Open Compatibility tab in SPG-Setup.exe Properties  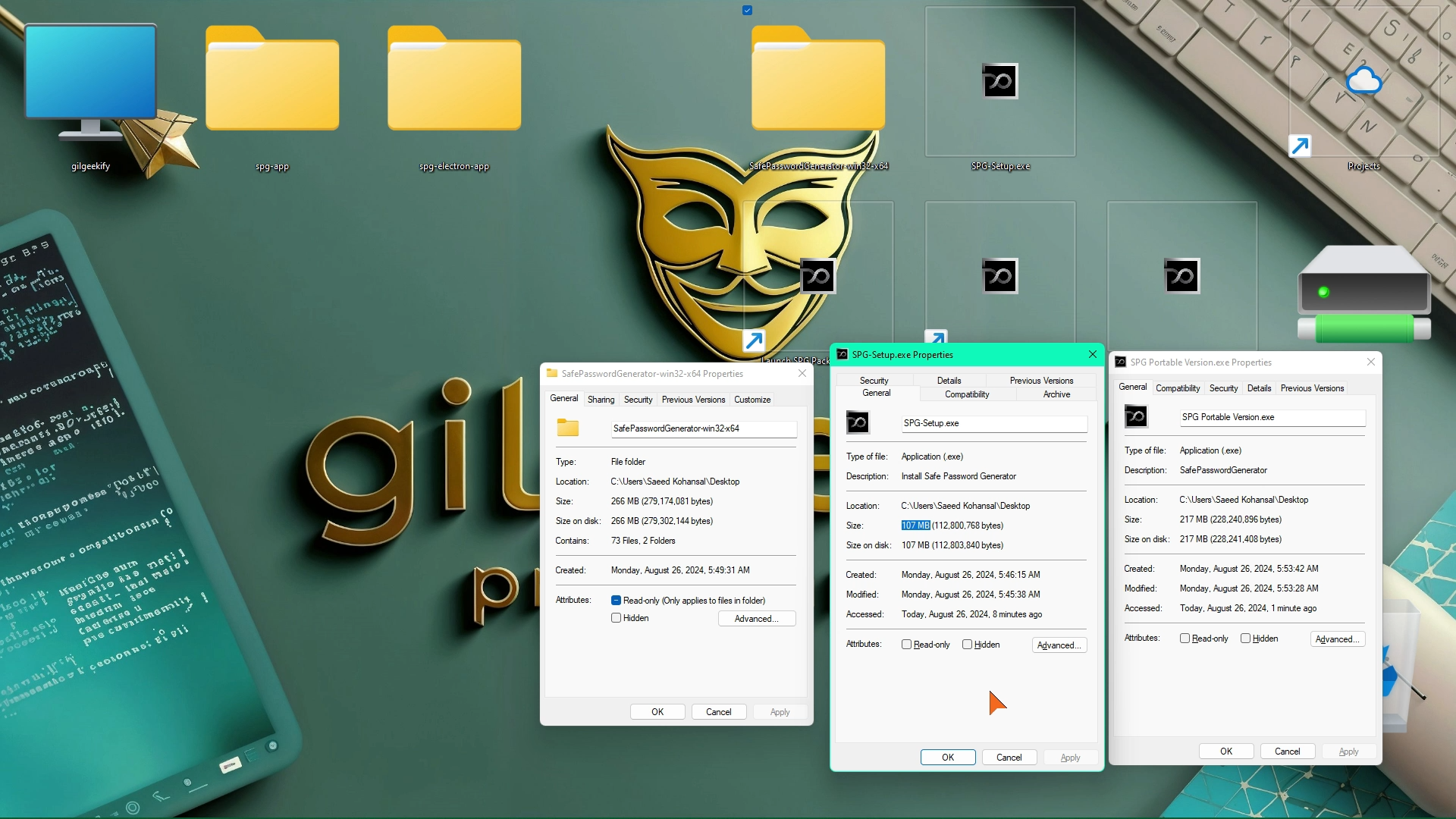(967, 394)
